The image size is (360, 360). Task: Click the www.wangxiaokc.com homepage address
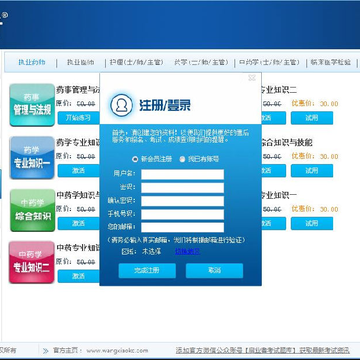[117, 351]
